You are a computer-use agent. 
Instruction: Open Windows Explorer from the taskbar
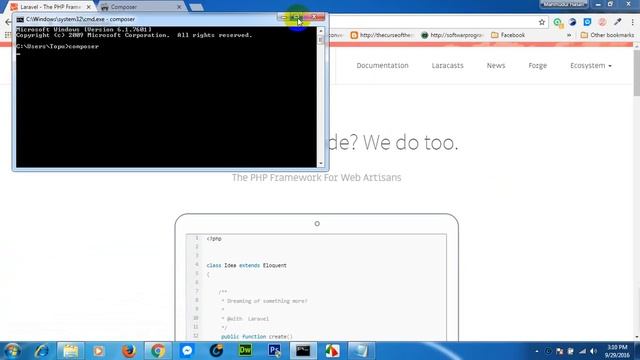pyautogui.click(x=70, y=351)
